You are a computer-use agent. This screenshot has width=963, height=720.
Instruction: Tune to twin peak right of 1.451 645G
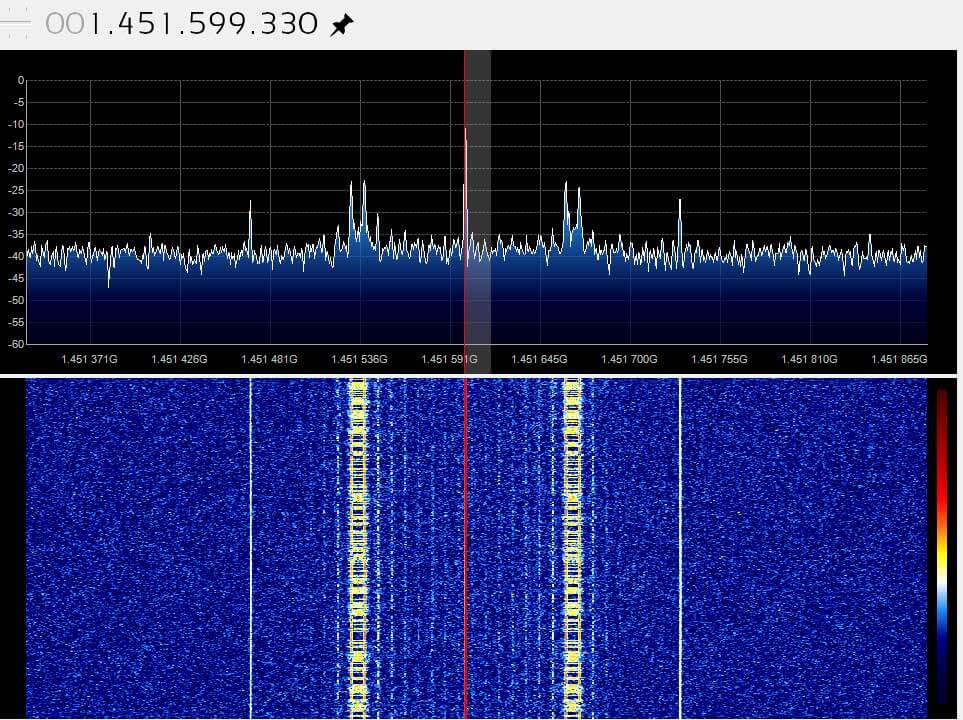[572, 215]
